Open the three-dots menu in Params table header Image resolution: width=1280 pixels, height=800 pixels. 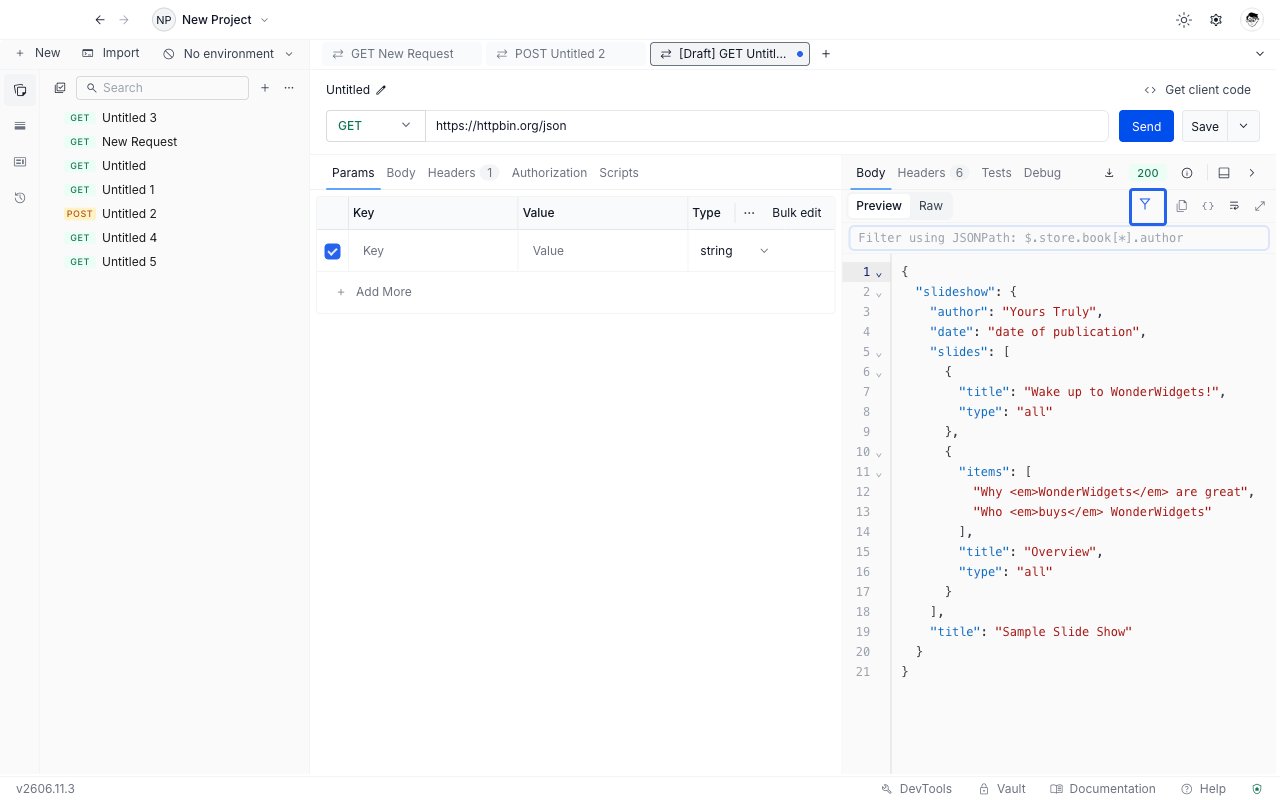[749, 213]
